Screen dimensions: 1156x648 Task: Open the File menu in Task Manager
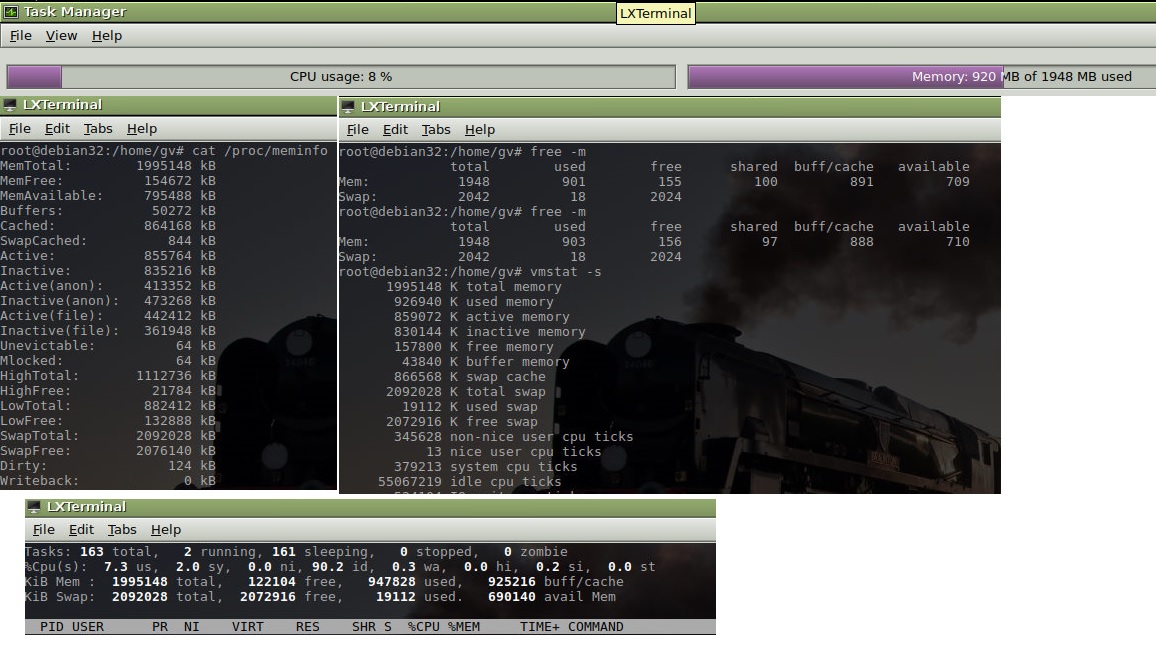(20, 35)
